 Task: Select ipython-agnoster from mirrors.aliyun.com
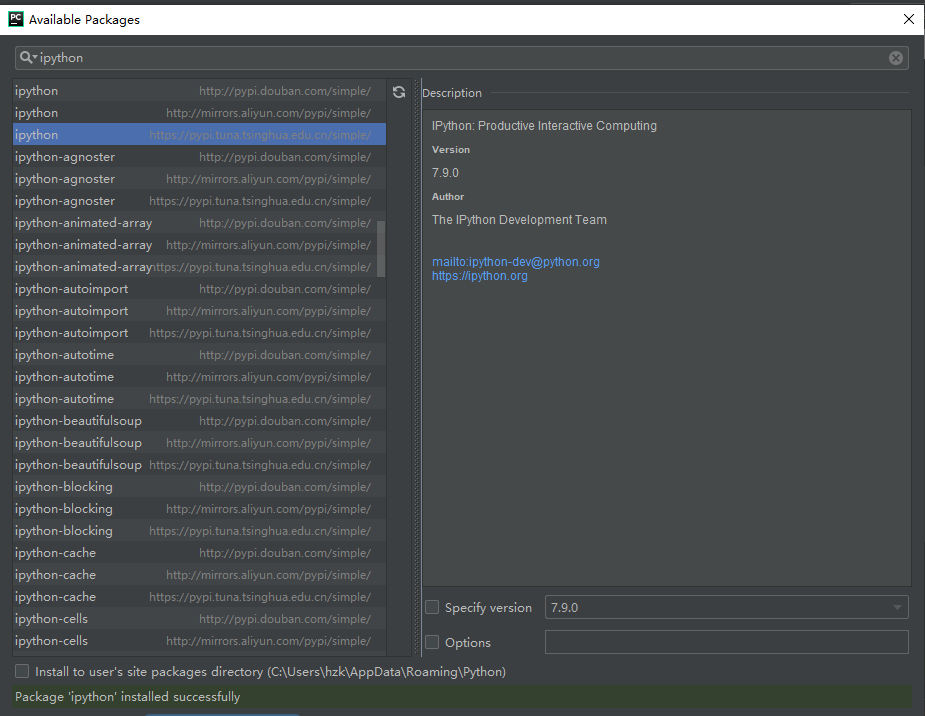[199, 179]
